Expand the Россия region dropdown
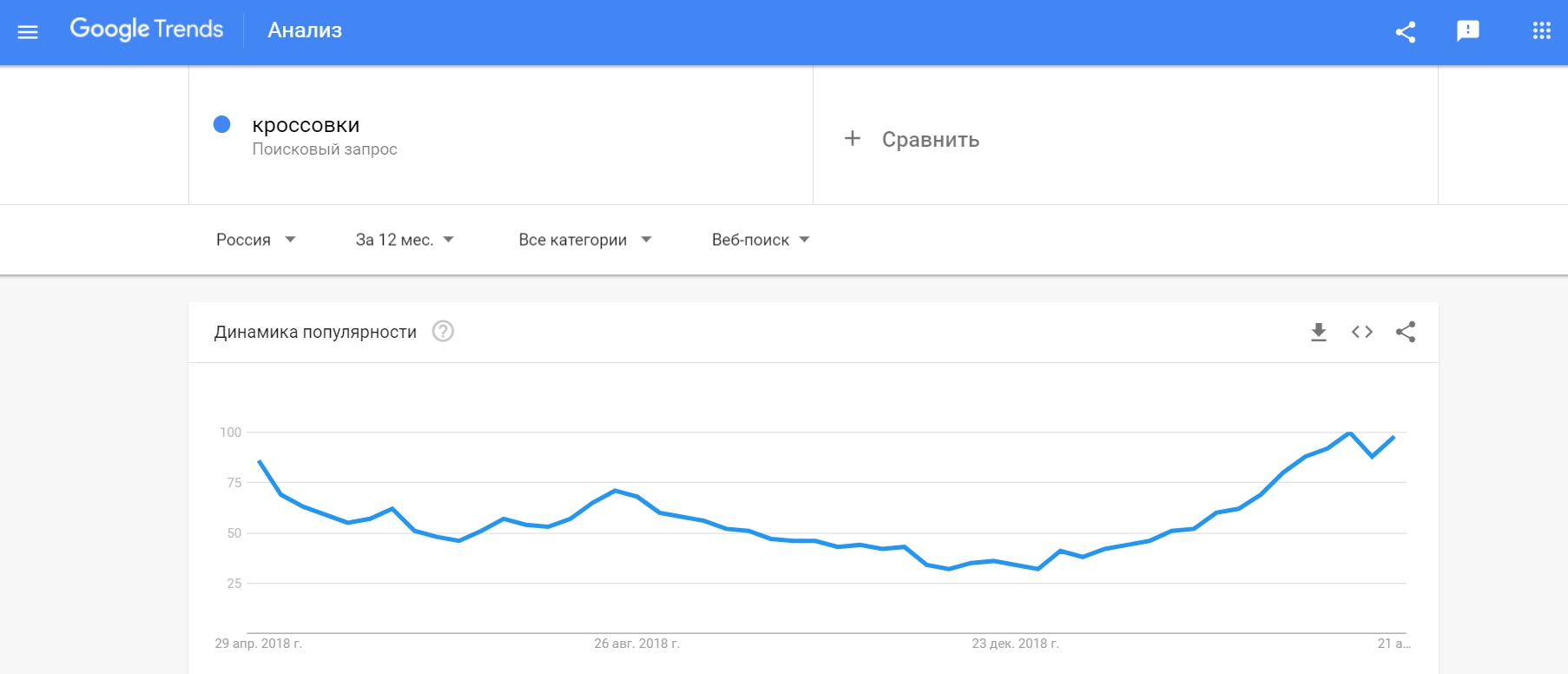1568x674 pixels. click(x=256, y=240)
